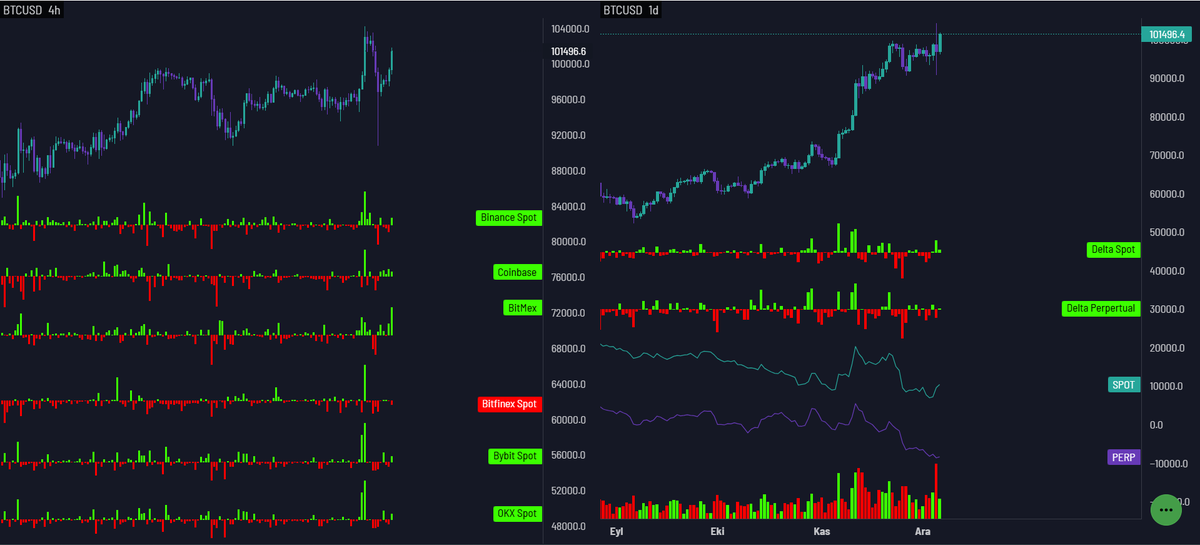Image resolution: width=1200 pixels, height=545 pixels.
Task: Click the 60000.0 level on left price axis
Action: click(570, 421)
